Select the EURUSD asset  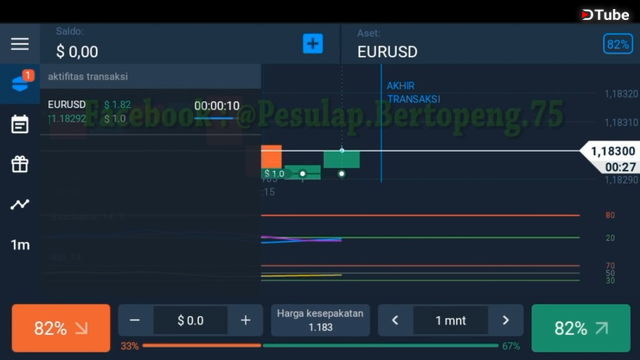(387, 52)
